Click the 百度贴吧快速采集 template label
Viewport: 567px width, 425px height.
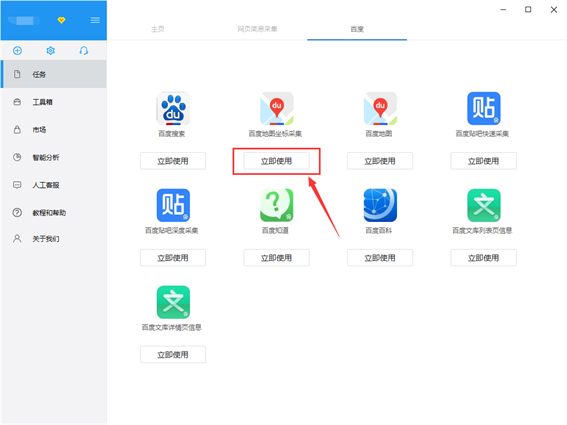(x=482, y=134)
